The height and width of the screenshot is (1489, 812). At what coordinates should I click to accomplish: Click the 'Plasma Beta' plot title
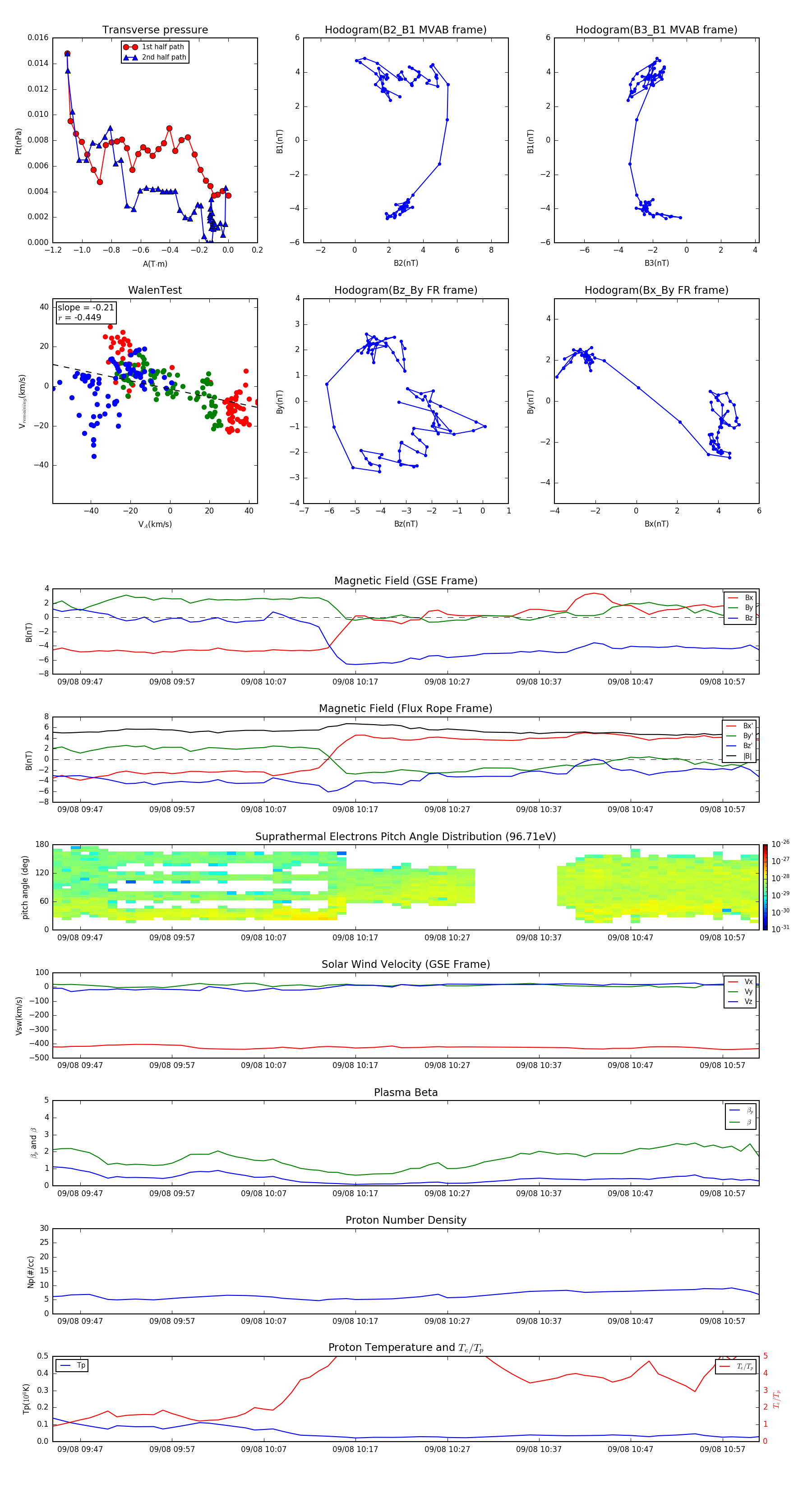(x=406, y=1092)
